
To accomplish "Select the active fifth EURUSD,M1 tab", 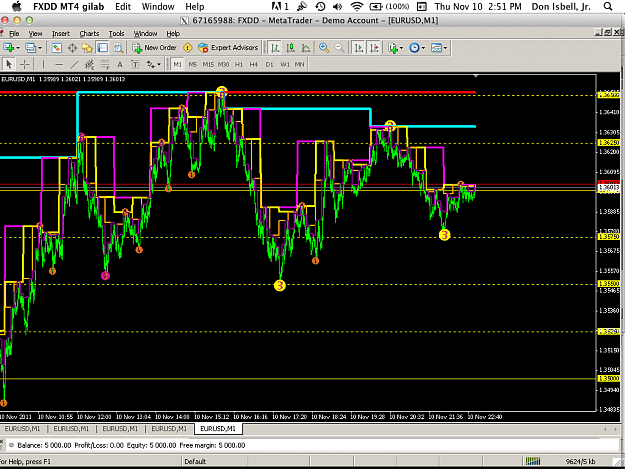I will click(x=218, y=429).
